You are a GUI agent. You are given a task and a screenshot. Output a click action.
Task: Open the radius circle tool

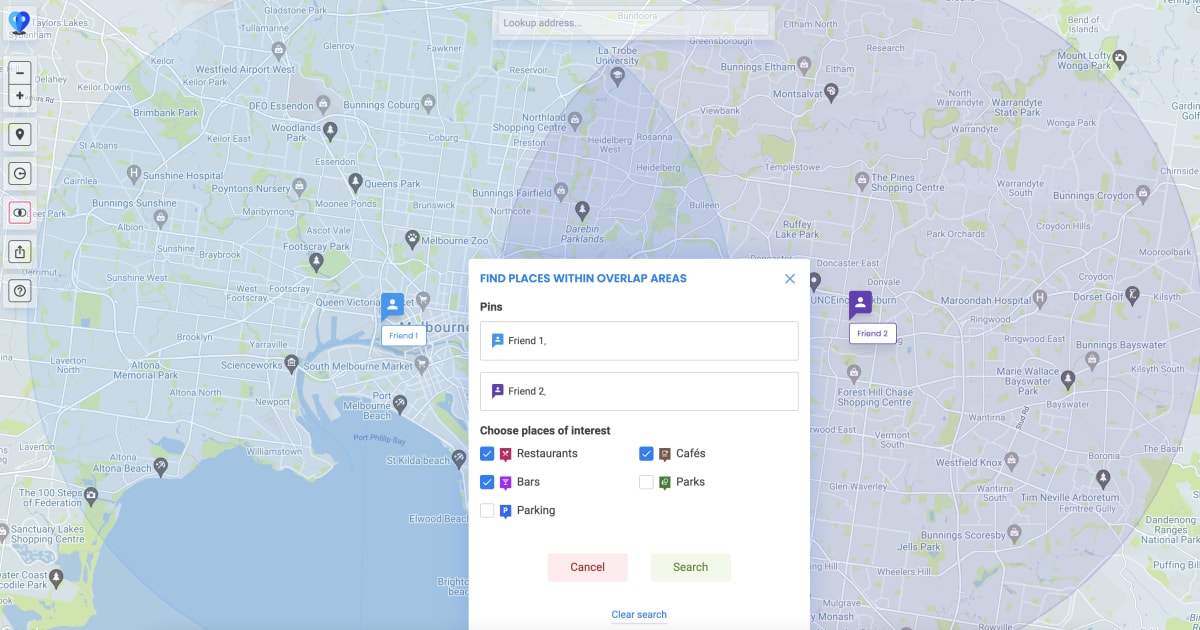[x=19, y=172]
